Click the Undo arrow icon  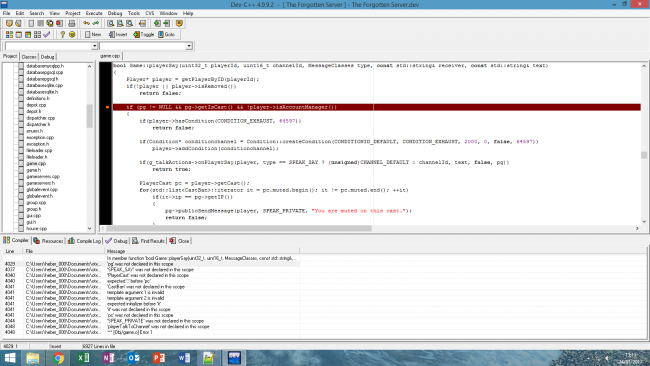(x=86, y=24)
